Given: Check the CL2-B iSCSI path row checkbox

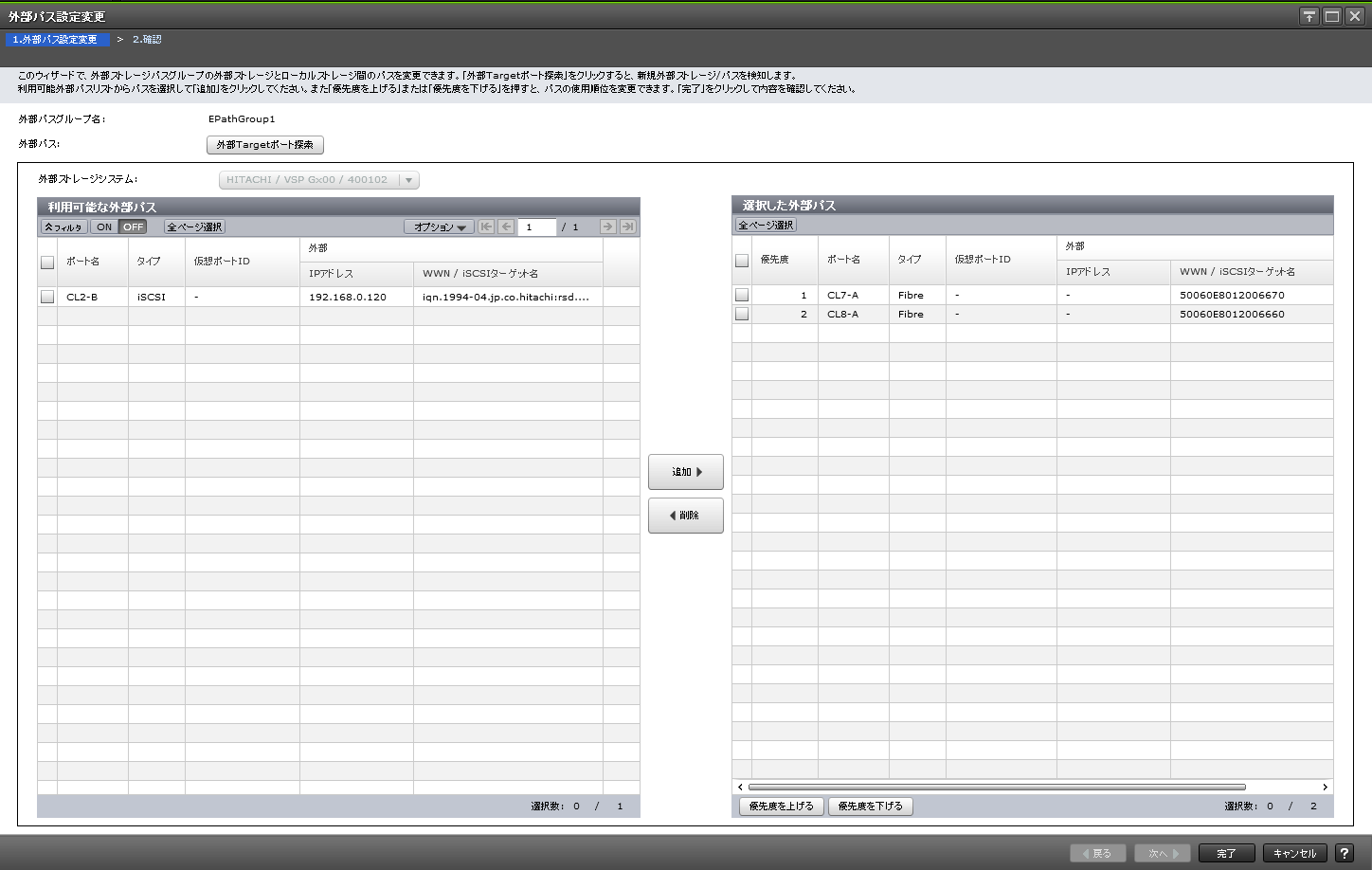Looking at the screenshot, I should pyautogui.click(x=47, y=297).
